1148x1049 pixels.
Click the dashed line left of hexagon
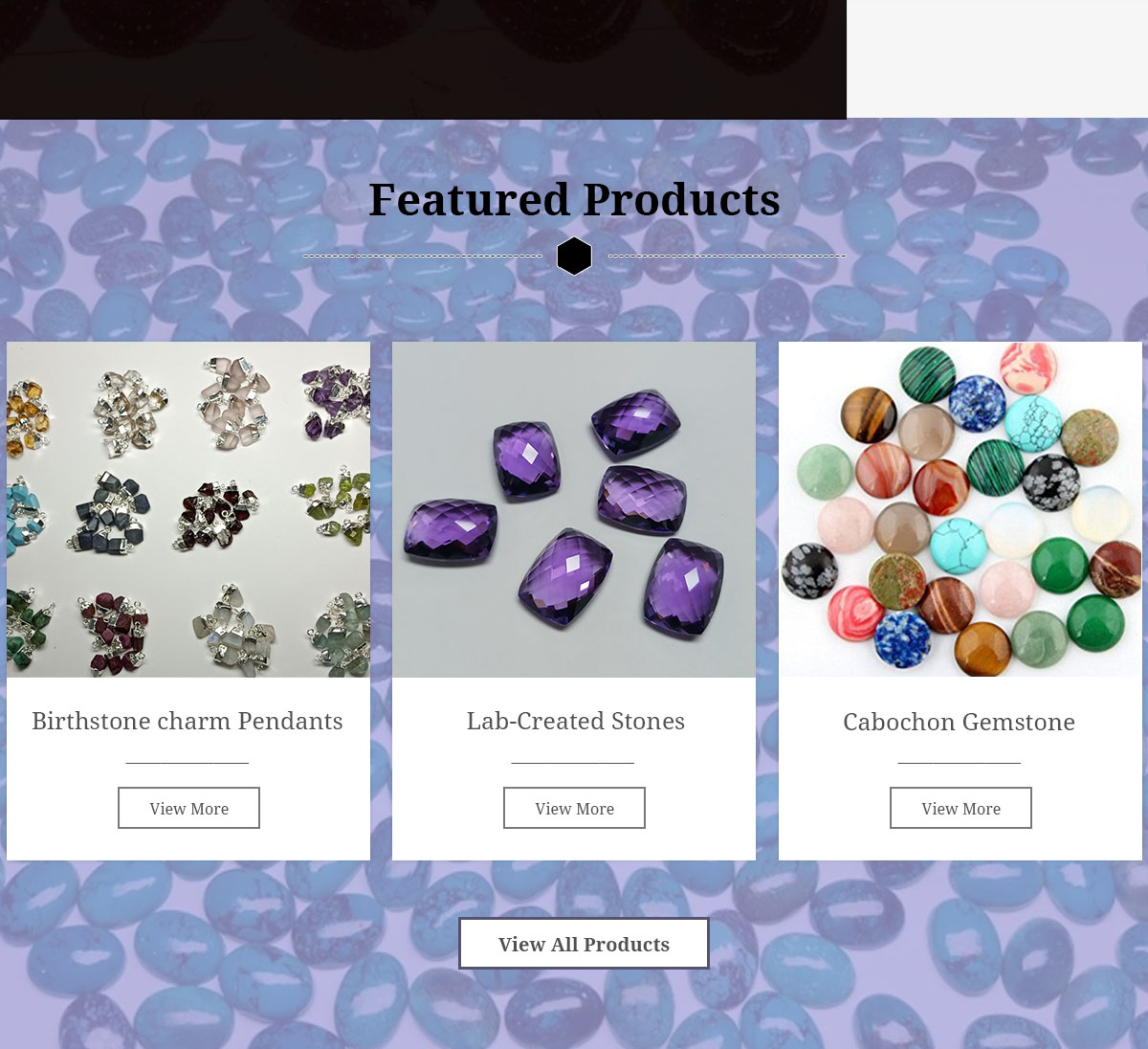click(423, 257)
